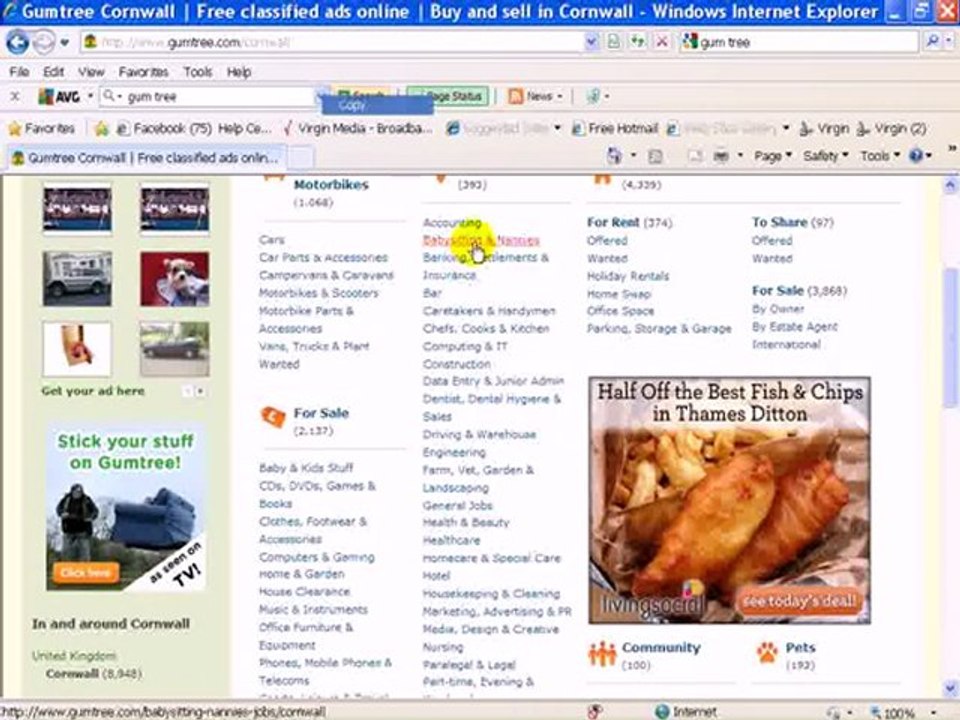Click the For Rent heading link
This screenshot has width=960, height=720.
coord(613,222)
